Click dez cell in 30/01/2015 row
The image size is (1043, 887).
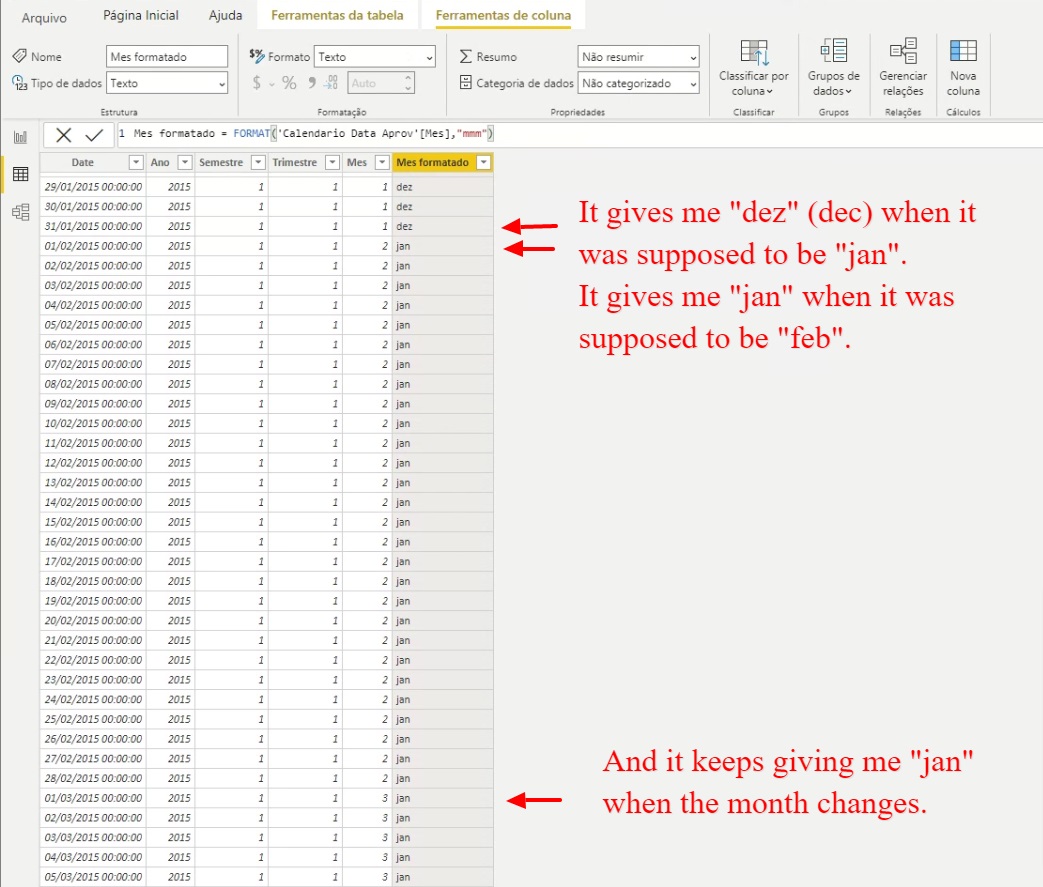pos(442,207)
